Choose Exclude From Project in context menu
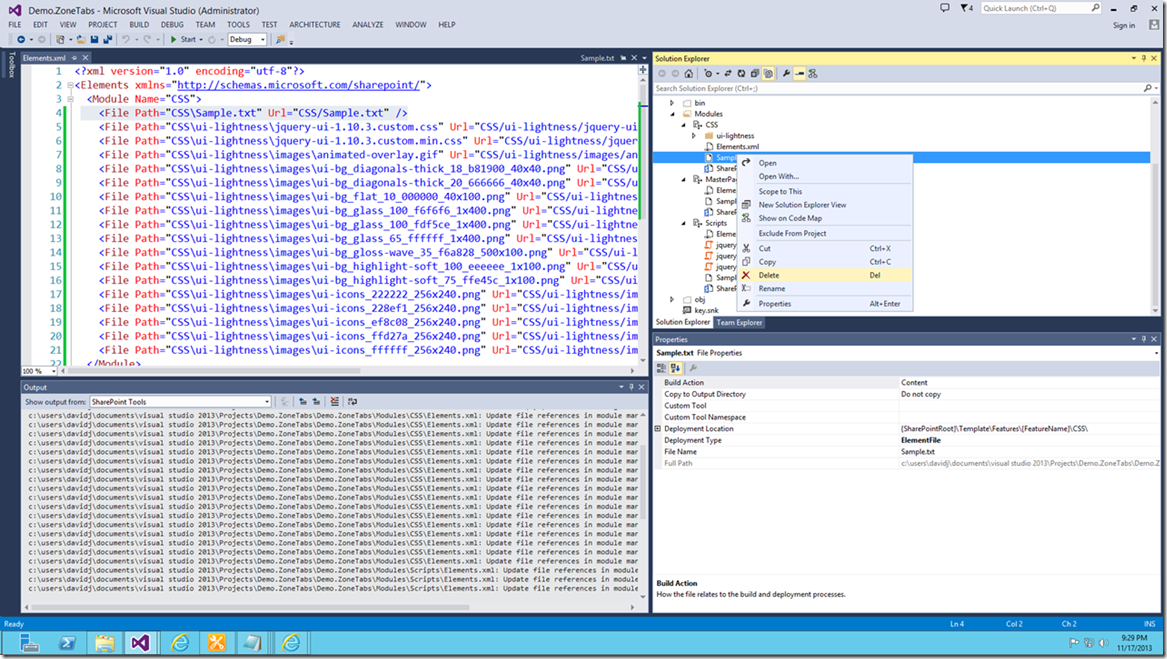 (x=825, y=234)
